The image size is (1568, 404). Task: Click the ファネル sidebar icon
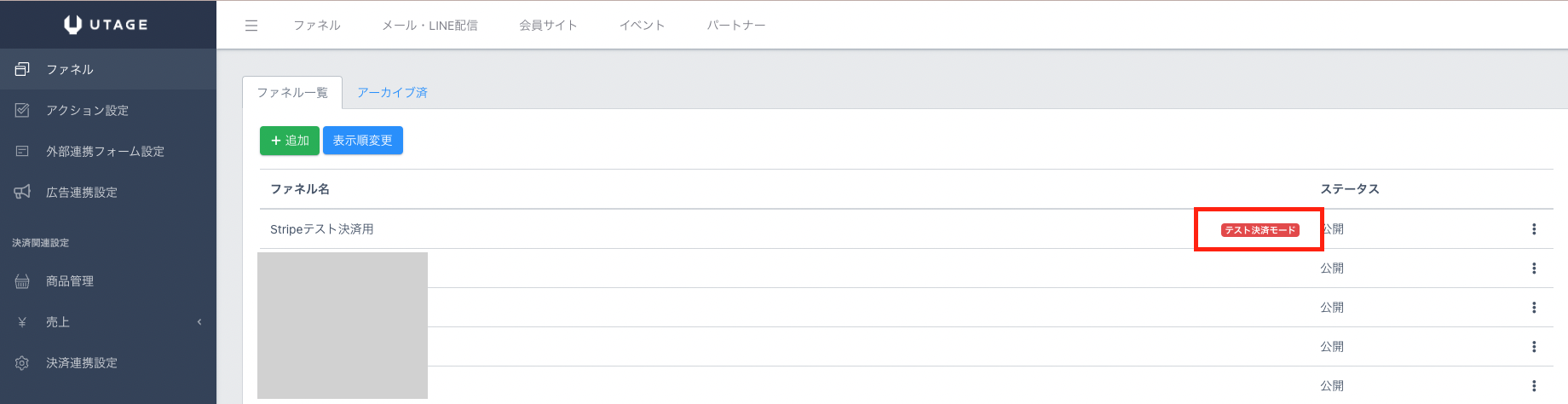(x=22, y=69)
